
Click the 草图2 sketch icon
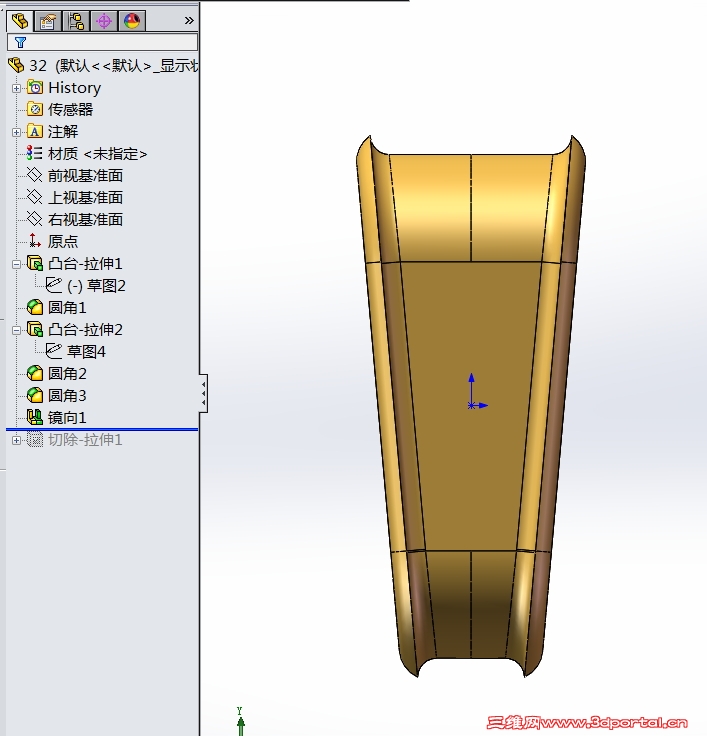pyautogui.click(x=54, y=285)
